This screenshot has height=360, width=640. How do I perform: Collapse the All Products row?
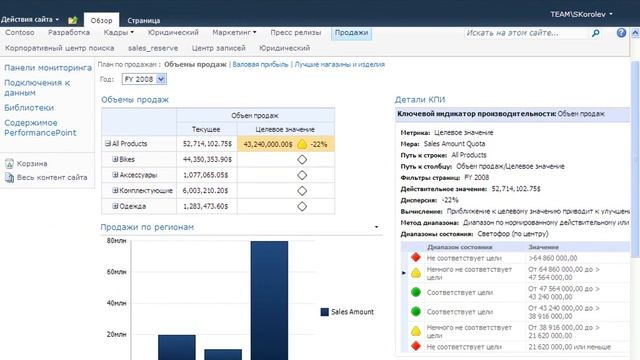pos(108,143)
